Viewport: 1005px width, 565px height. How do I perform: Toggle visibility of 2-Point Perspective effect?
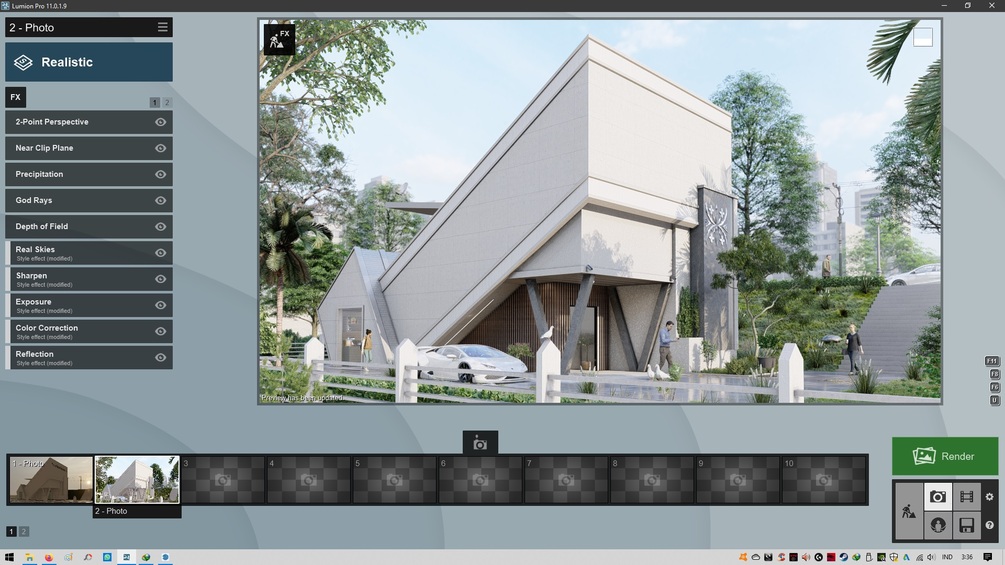[161, 122]
